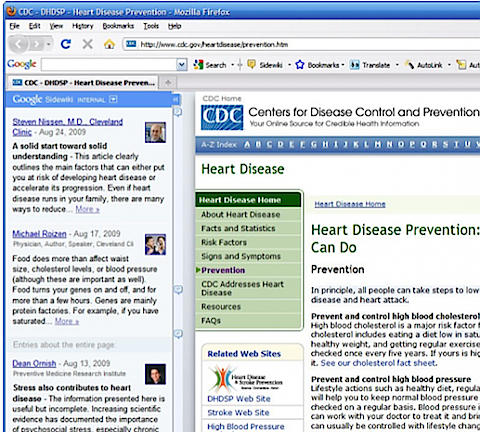480x432 pixels.
Task: Click the Reload page icon
Action: [66, 44]
